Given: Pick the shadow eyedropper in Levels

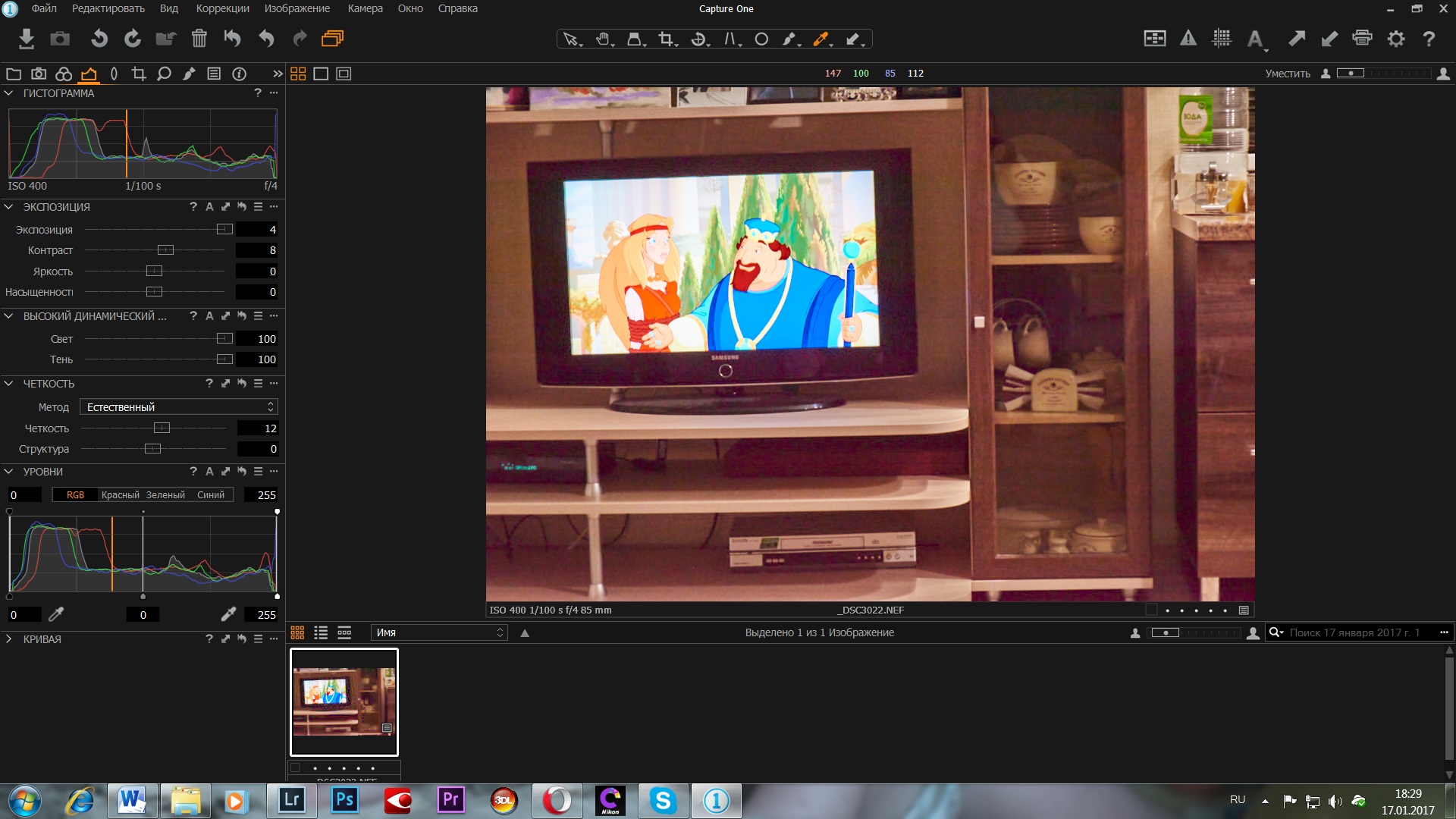Looking at the screenshot, I should [x=56, y=614].
